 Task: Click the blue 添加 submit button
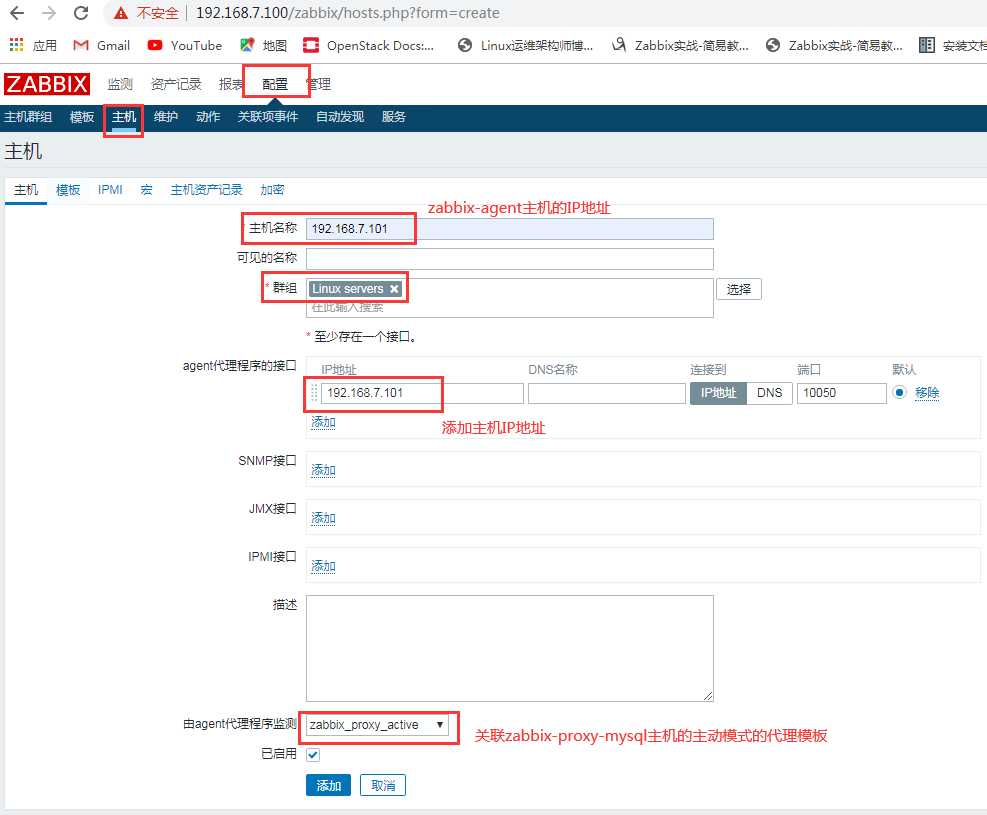(x=329, y=785)
